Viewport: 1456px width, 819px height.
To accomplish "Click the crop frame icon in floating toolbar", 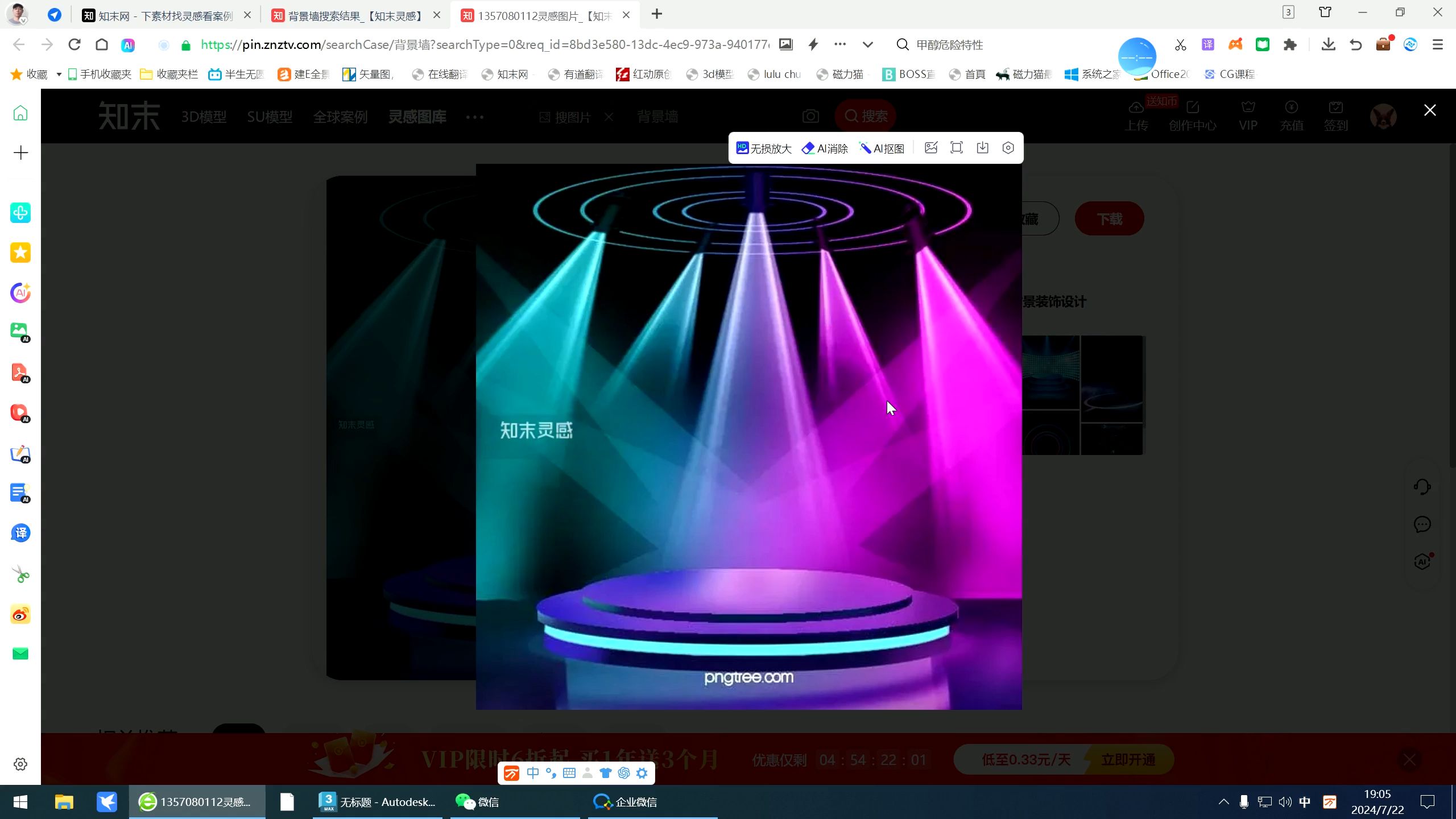I will [x=957, y=148].
